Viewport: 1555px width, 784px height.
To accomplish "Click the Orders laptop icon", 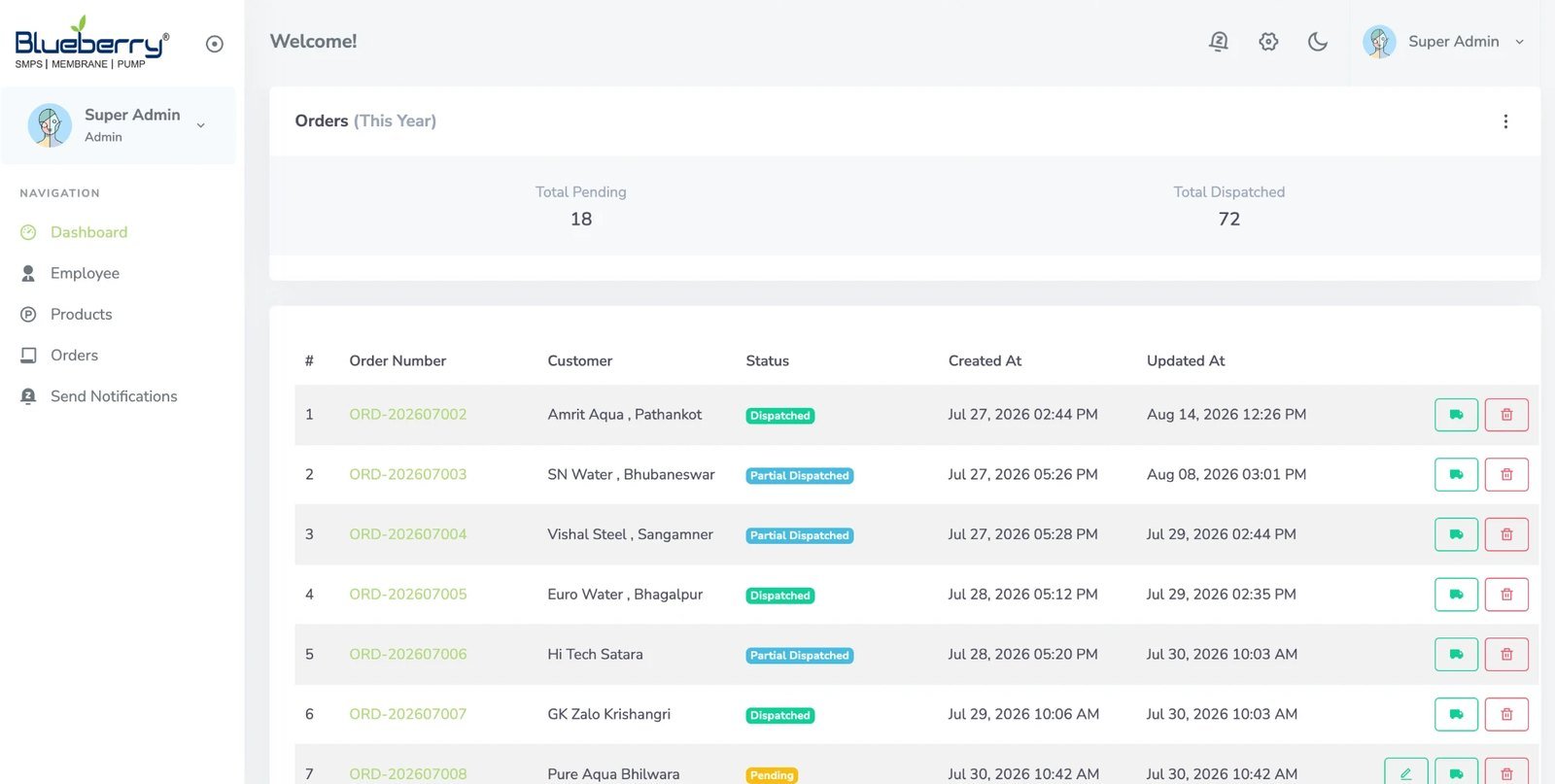I will click(28, 356).
